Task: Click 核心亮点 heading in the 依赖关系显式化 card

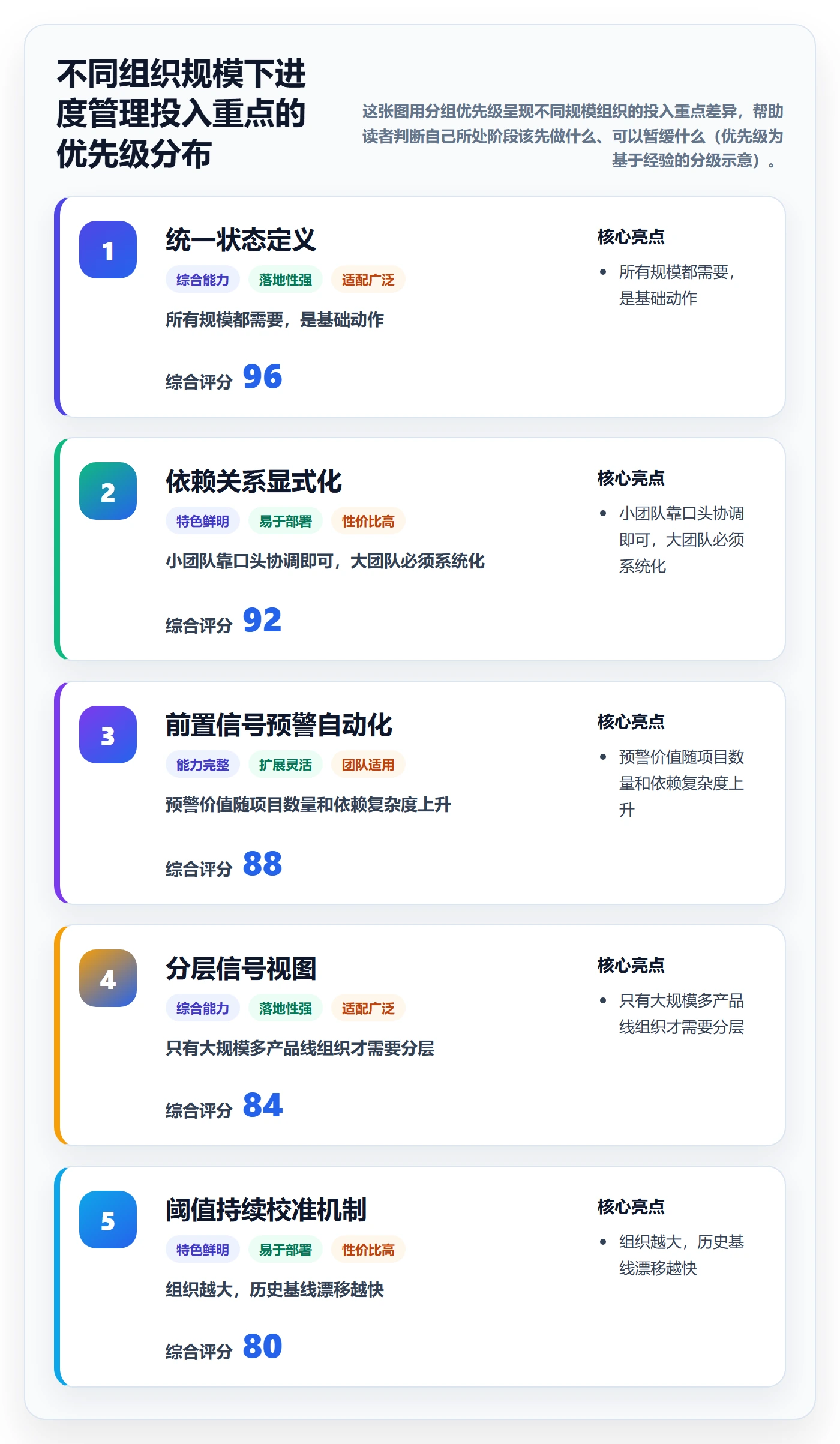Action: (x=631, y=478)
